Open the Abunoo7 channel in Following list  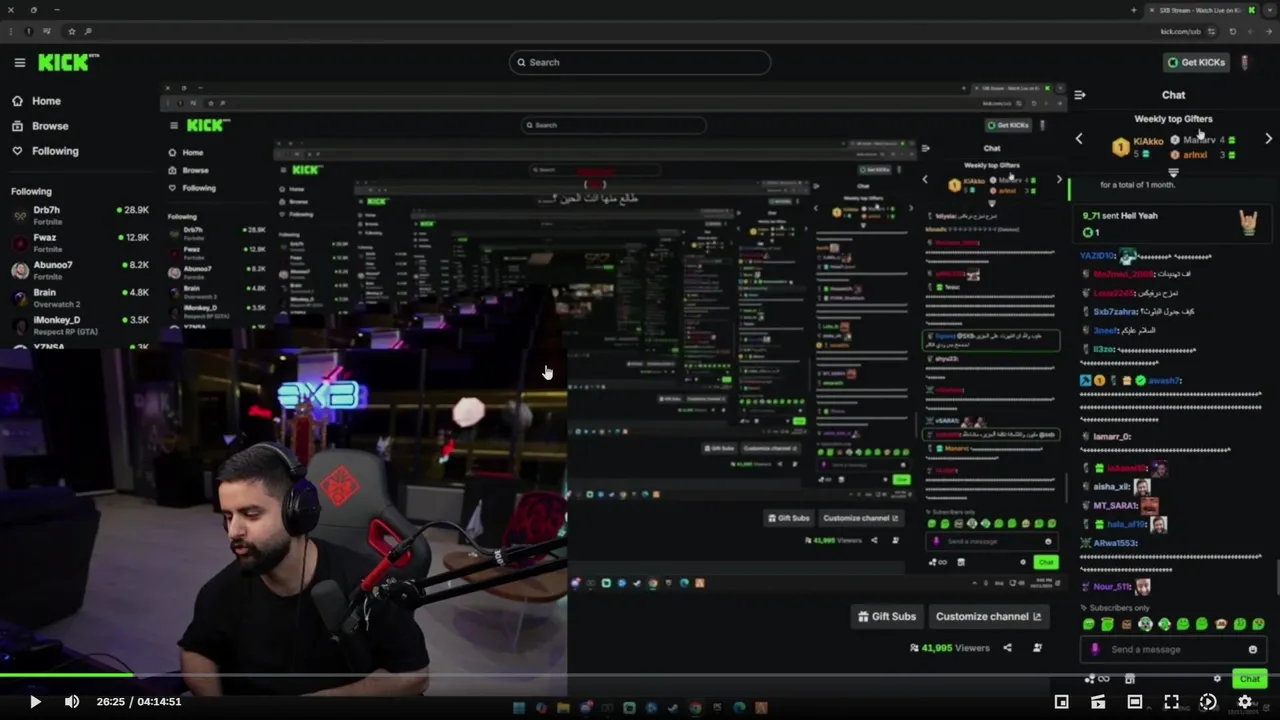coord(80,270)
